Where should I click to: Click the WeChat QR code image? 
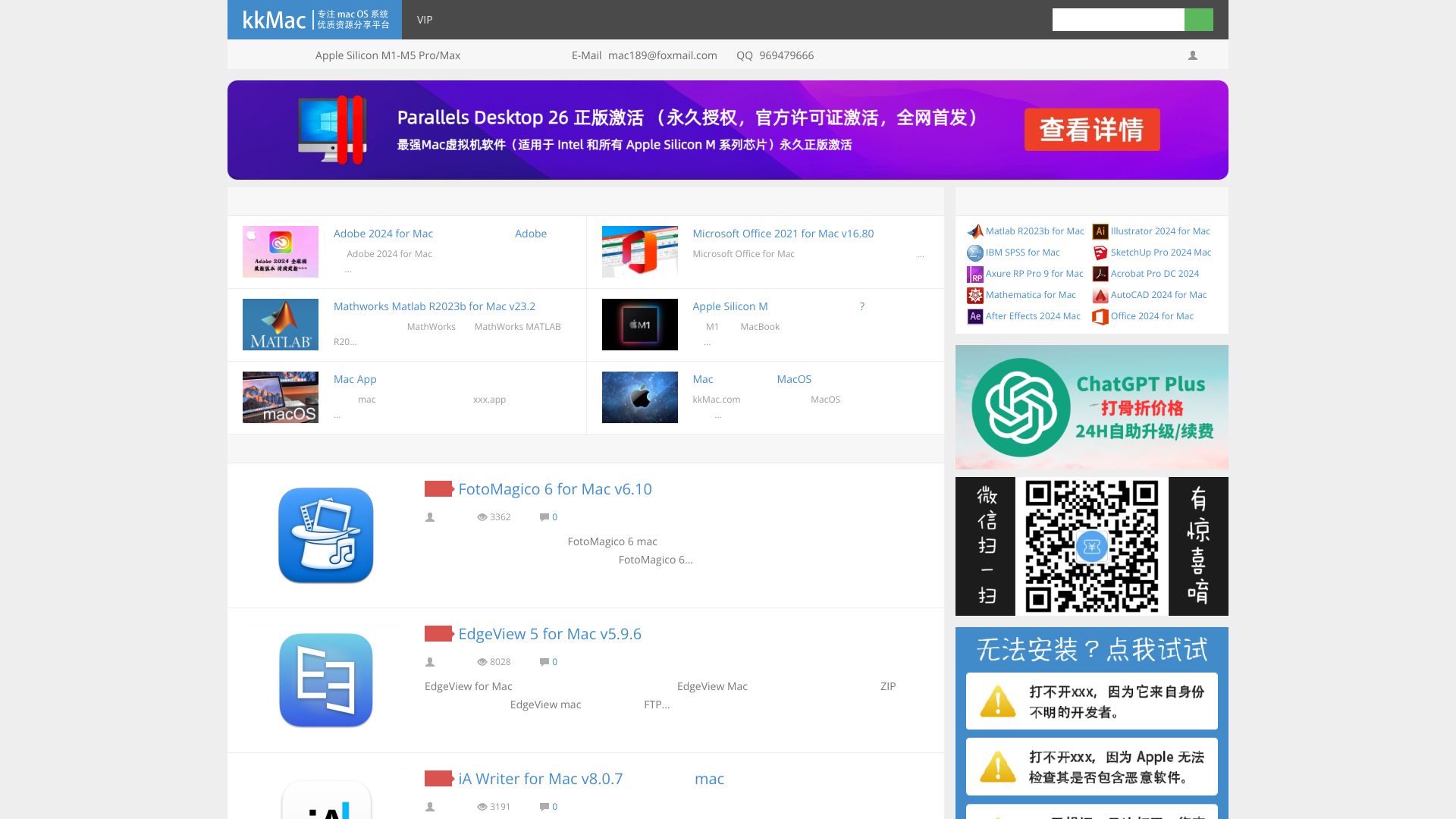[1092, 546]
